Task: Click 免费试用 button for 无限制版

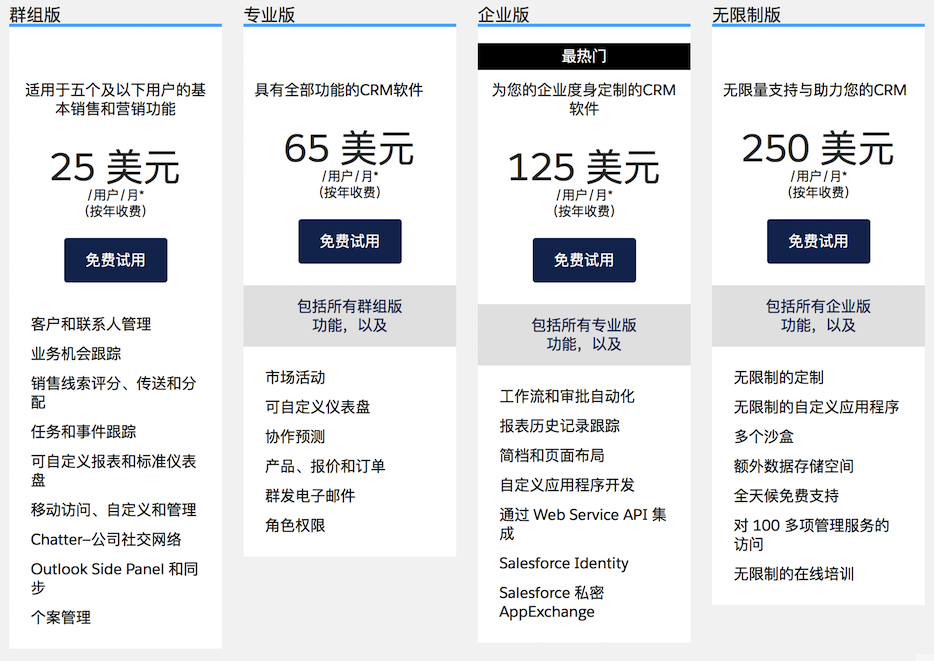Action: point(818,241)
